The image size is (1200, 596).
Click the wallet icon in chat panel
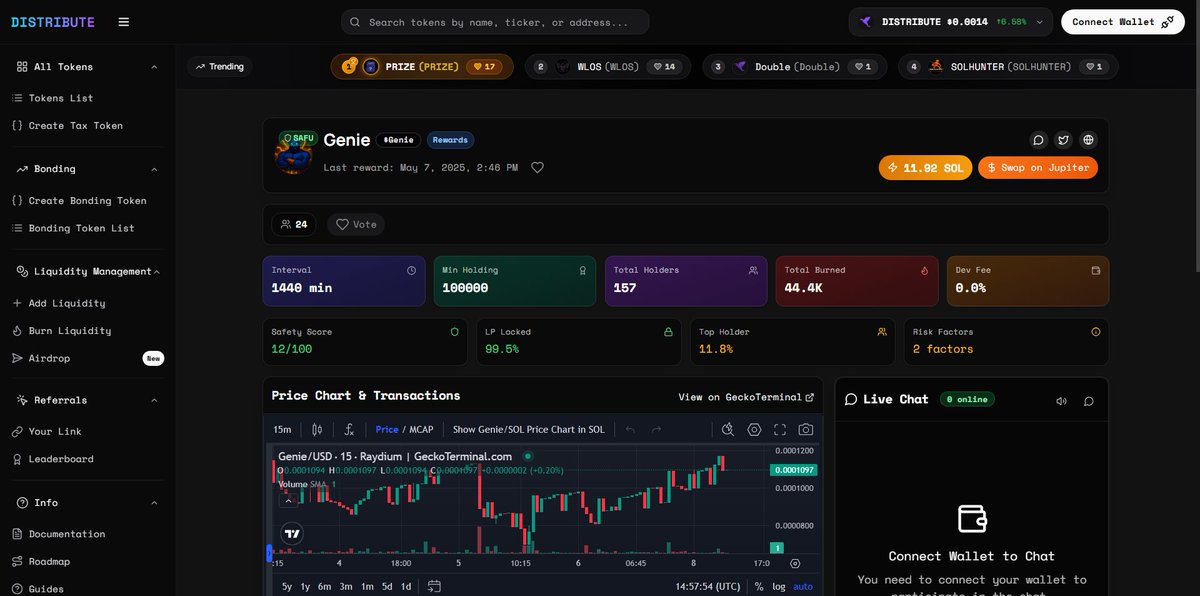pos(972,518)
